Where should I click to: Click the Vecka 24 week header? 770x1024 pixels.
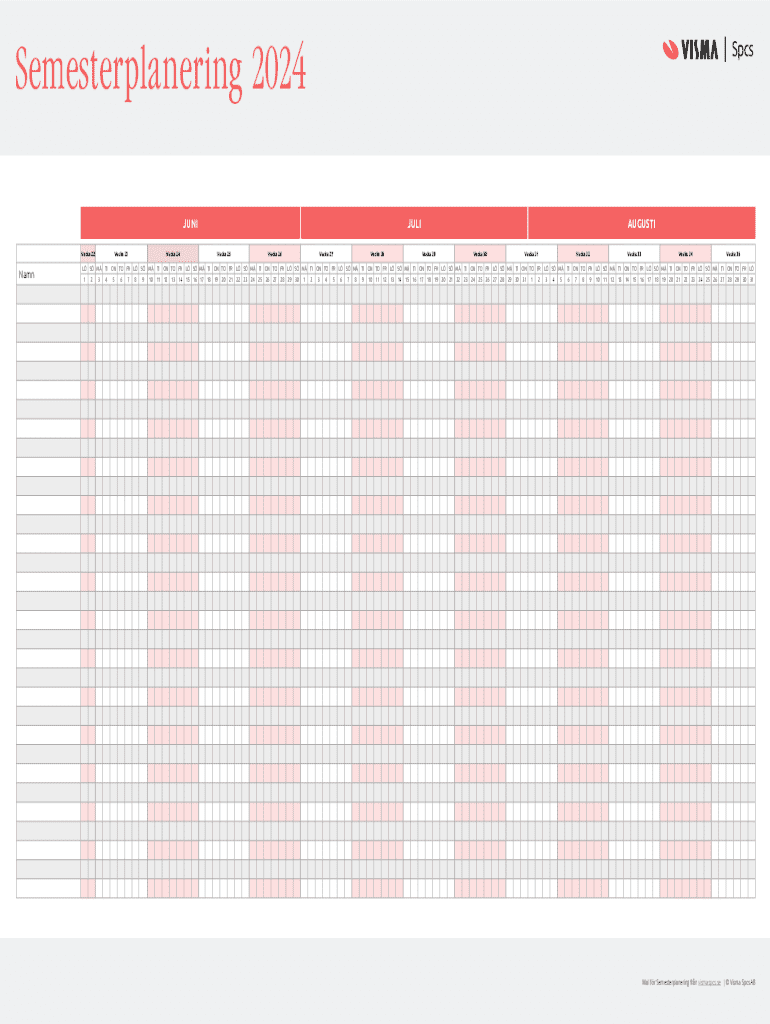[x=172, y=254]
